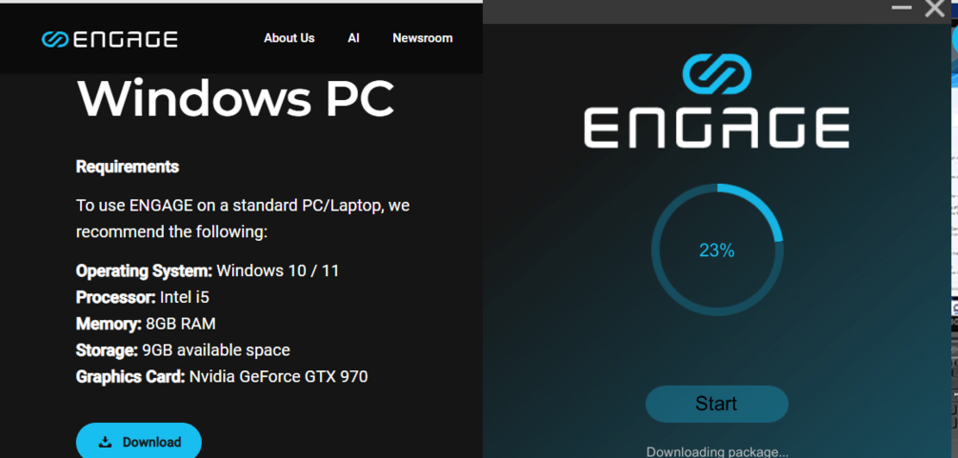Close the ENGAGE installer window

(x=935, y=9)
